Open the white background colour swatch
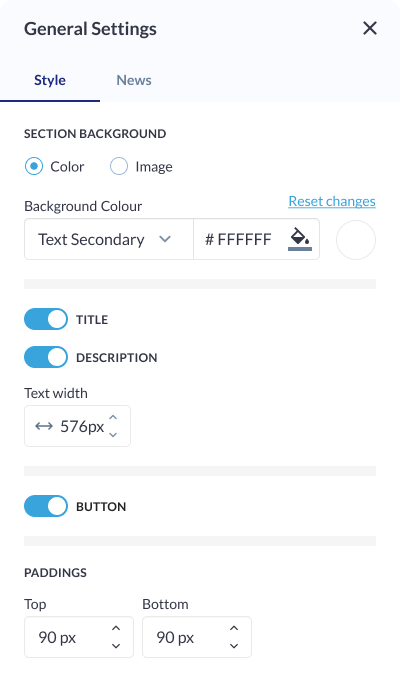The width and height of the screenshot is (400, 682). click(356, 240)
